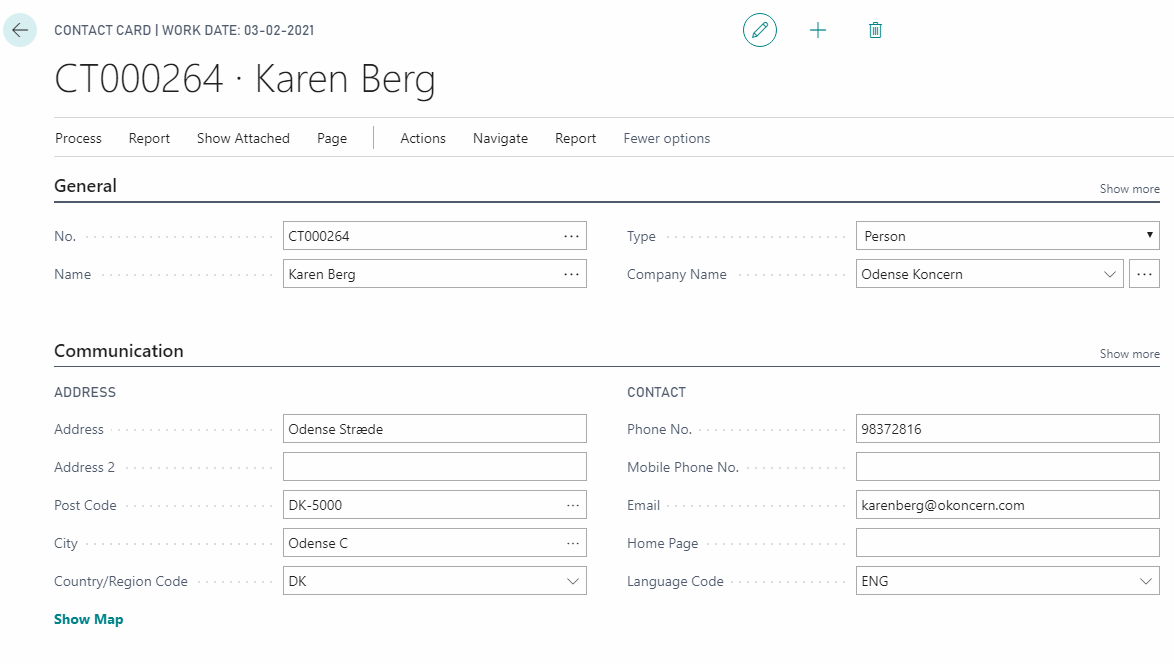Click the Mobile Phone No. input field
This screenshot has height=664, width=1174.
click(1007, 467)
